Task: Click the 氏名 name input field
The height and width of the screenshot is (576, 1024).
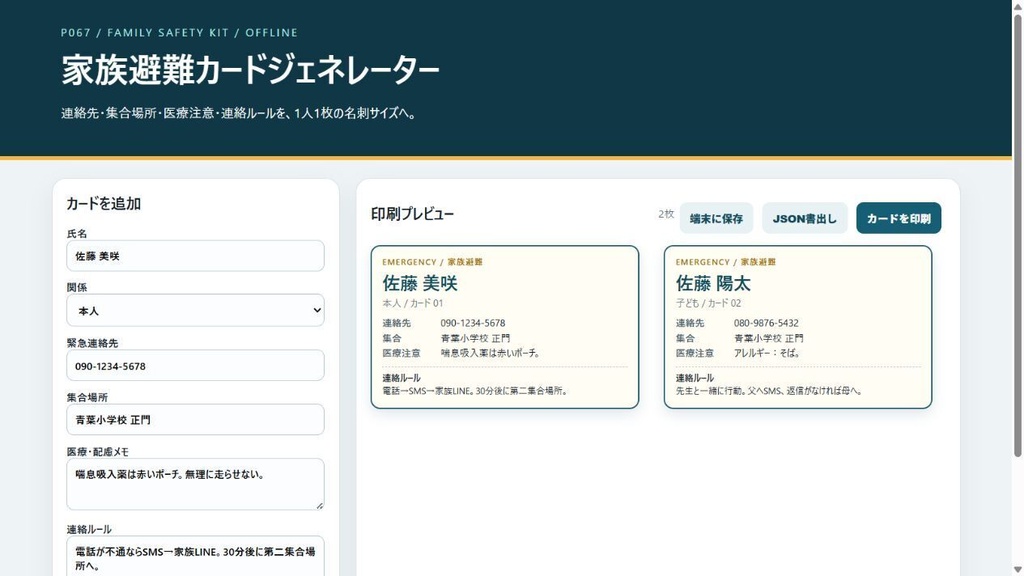Action: coord(195,256)
